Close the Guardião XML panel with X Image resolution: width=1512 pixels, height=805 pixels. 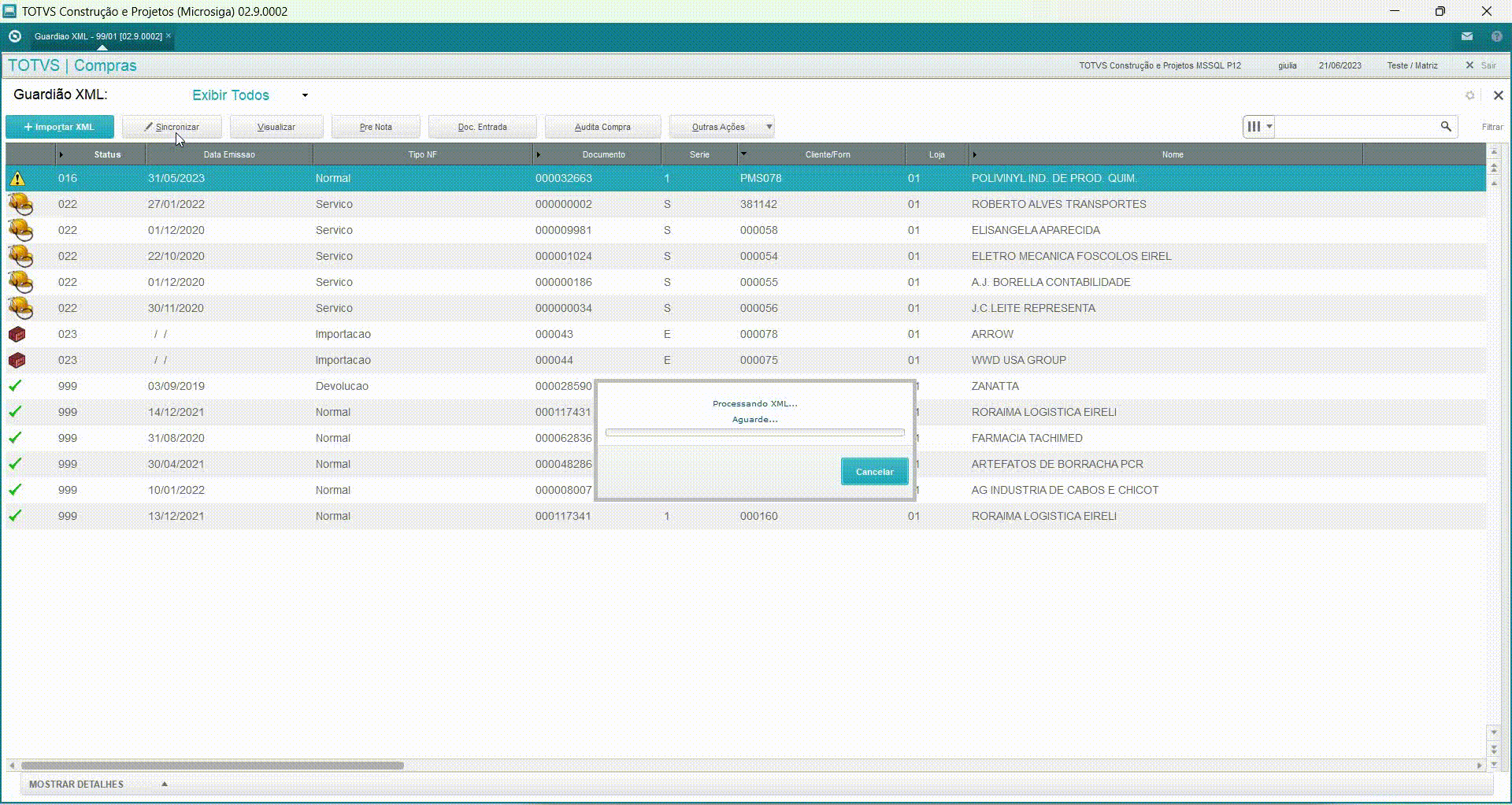point(1498,95)
